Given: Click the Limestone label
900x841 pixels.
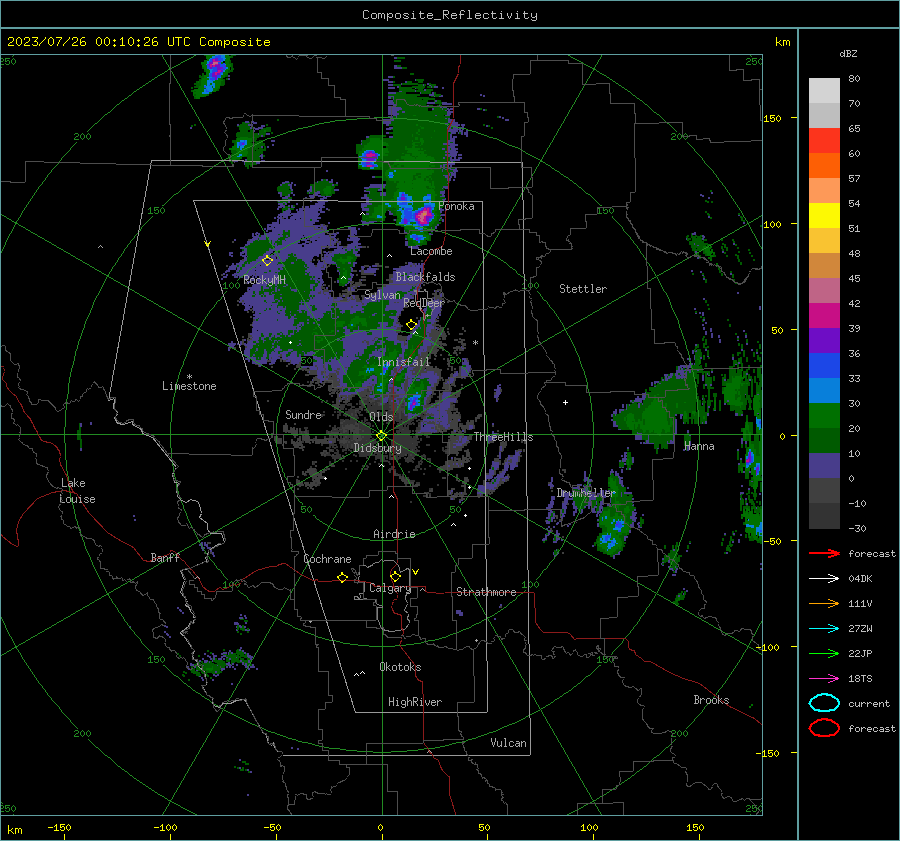Looking at the screenshot, I should (189, 386).
